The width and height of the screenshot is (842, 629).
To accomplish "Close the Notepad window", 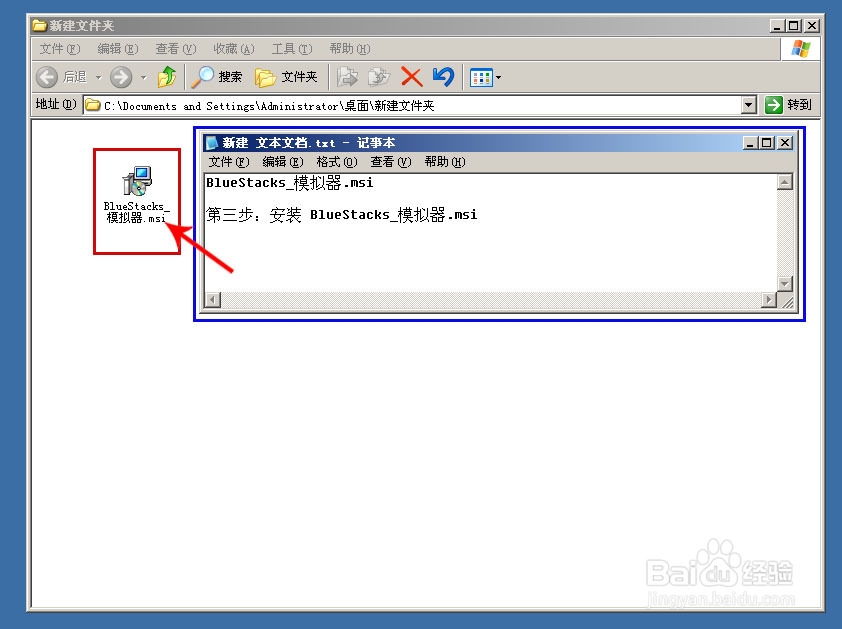I will pyautogui.click(x=785, y=143).
